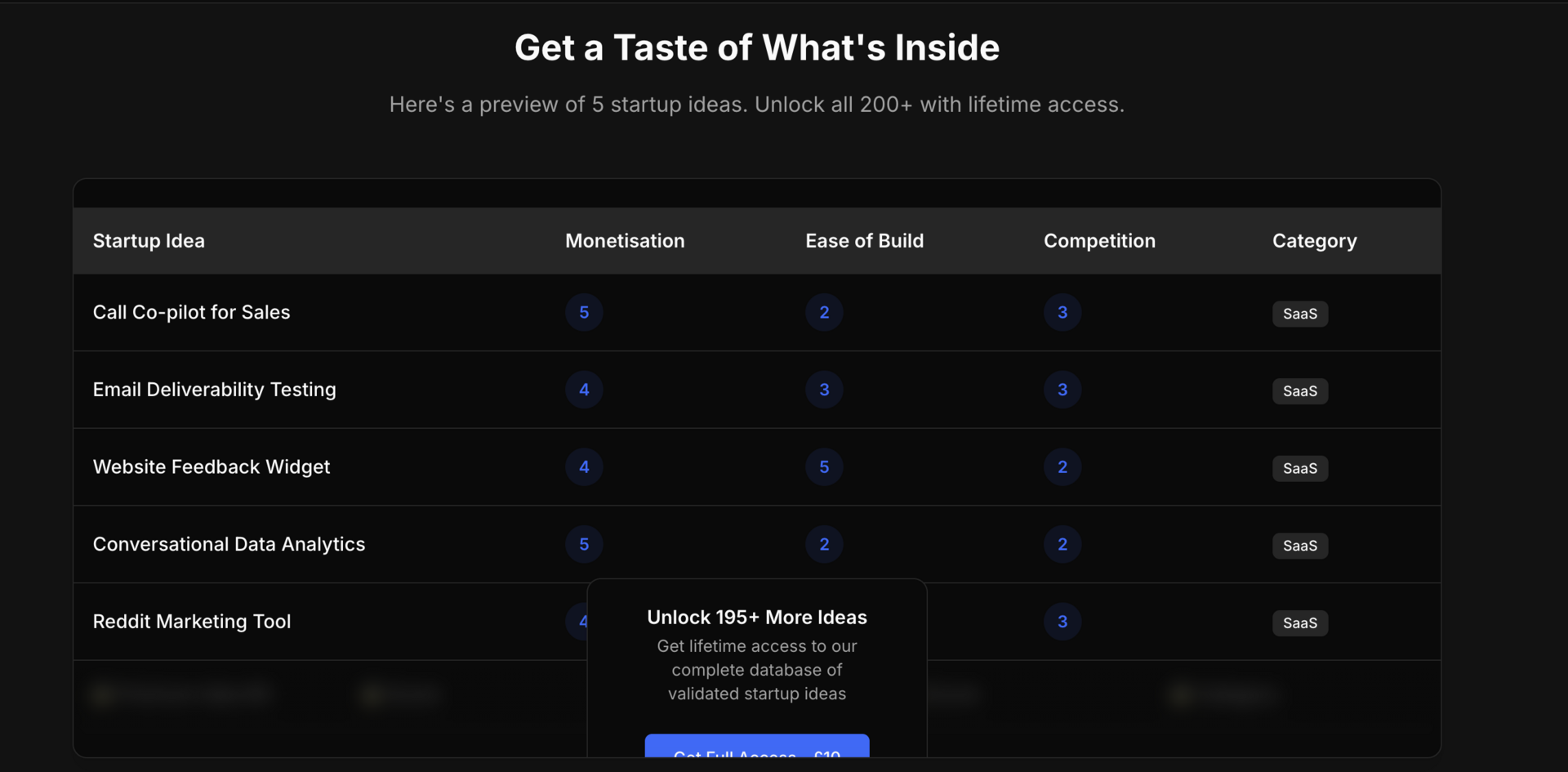The width and height of the screenshot is (1568, 772).
Task: Click SaaS tag in Email Deliverability row
Action: coord(1300,391)
